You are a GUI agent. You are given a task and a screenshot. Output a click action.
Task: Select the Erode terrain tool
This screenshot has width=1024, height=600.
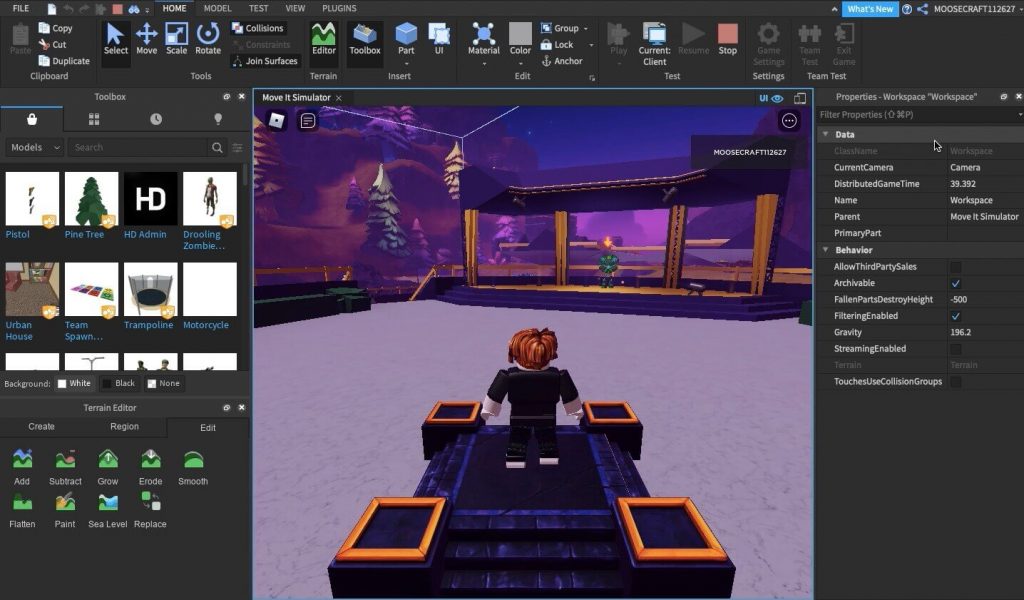(x=150, y=463)
